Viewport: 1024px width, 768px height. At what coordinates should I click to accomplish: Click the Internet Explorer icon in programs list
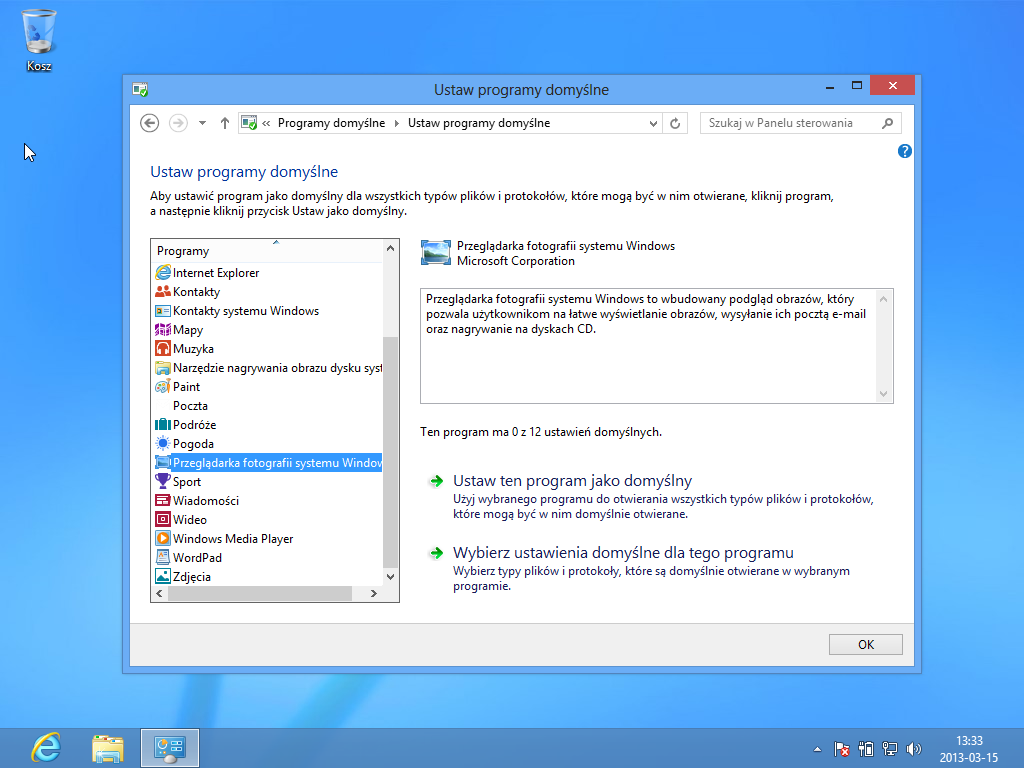[163, 272]
